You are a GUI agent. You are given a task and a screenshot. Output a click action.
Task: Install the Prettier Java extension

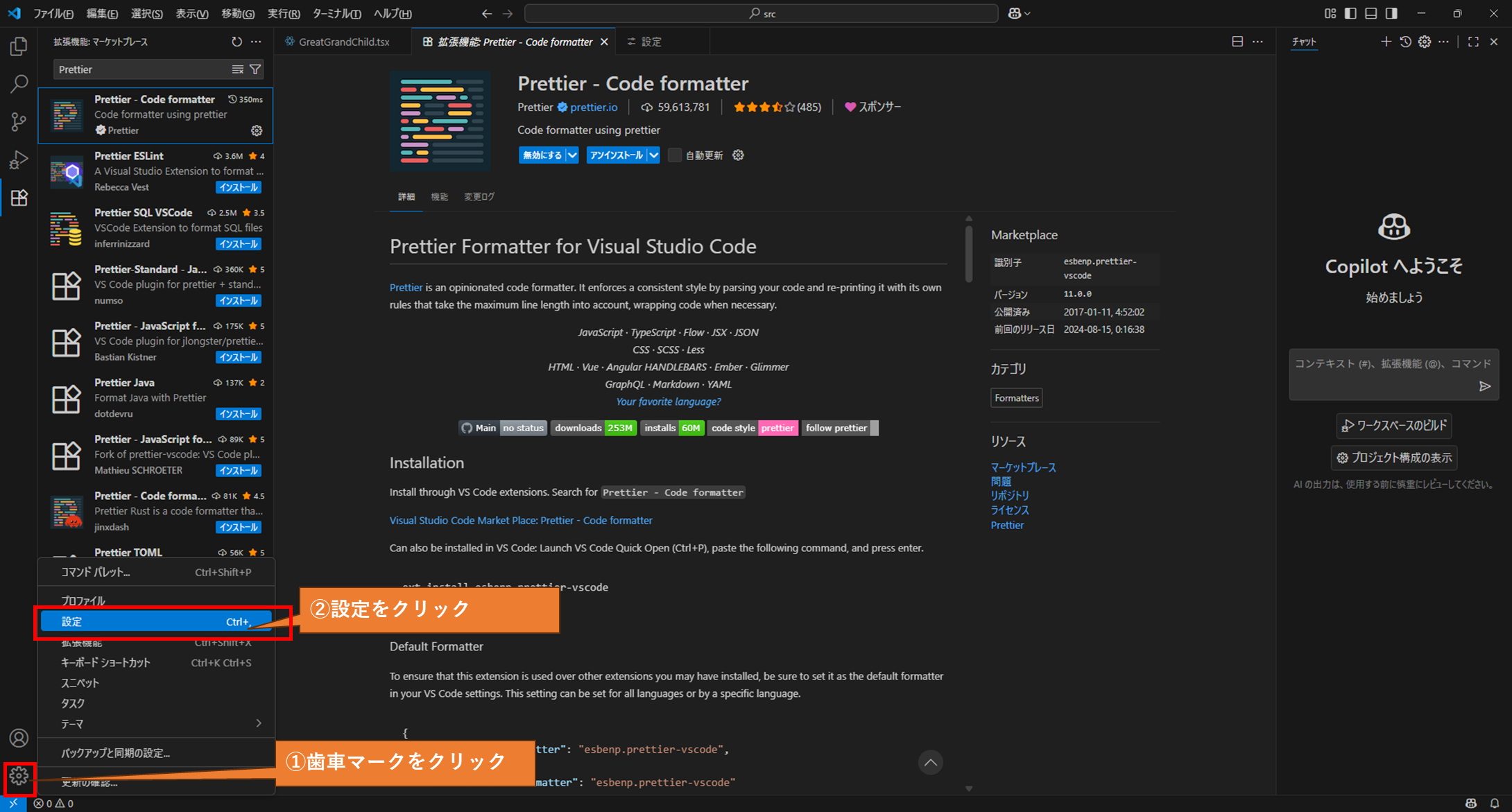coord(239,414)
